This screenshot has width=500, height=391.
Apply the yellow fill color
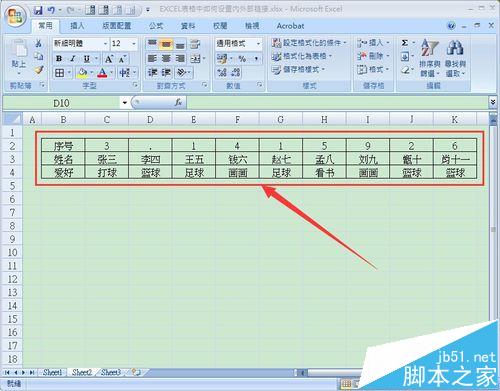(82, 73)
